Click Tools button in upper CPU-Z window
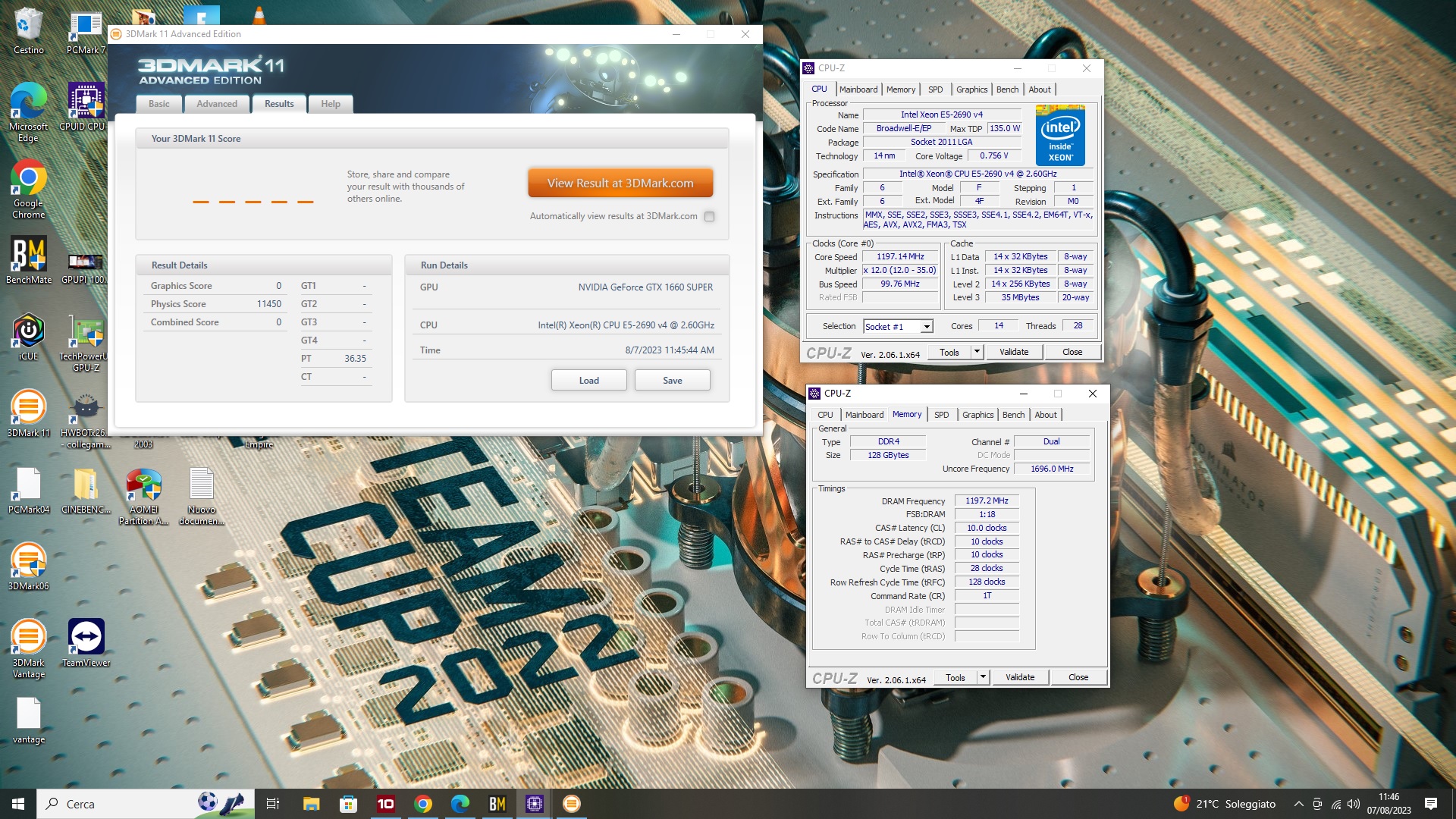1456x819 pixels. click(949, 352)
